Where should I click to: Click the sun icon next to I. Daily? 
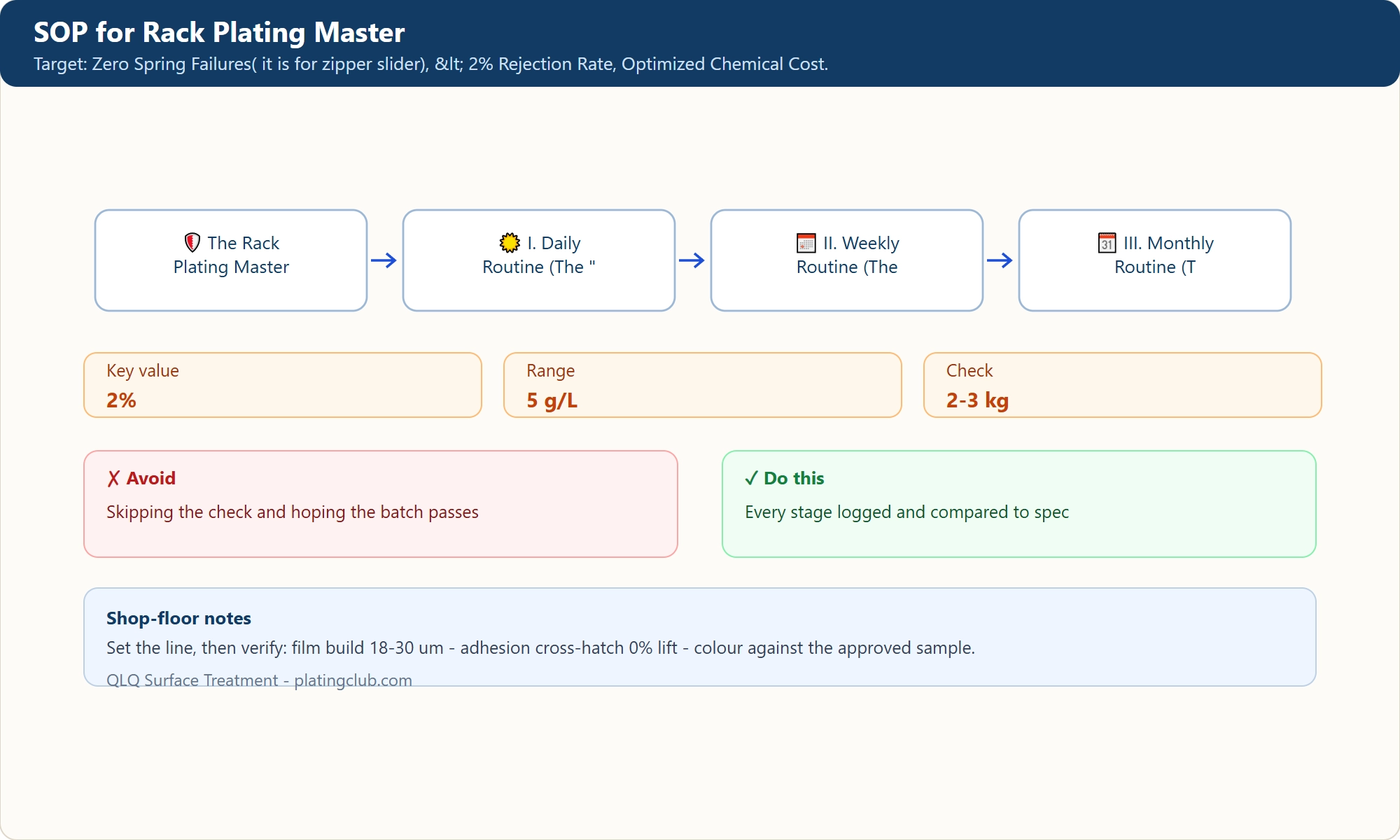(510, 243)
